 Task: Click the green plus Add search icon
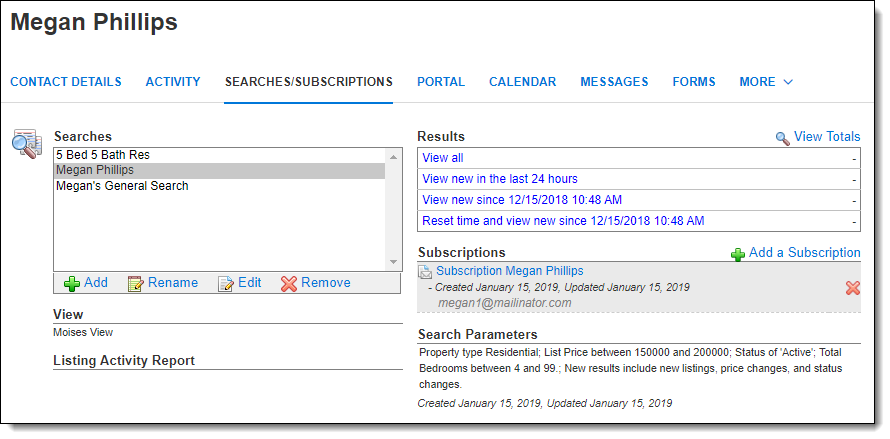tap(72, 283)
